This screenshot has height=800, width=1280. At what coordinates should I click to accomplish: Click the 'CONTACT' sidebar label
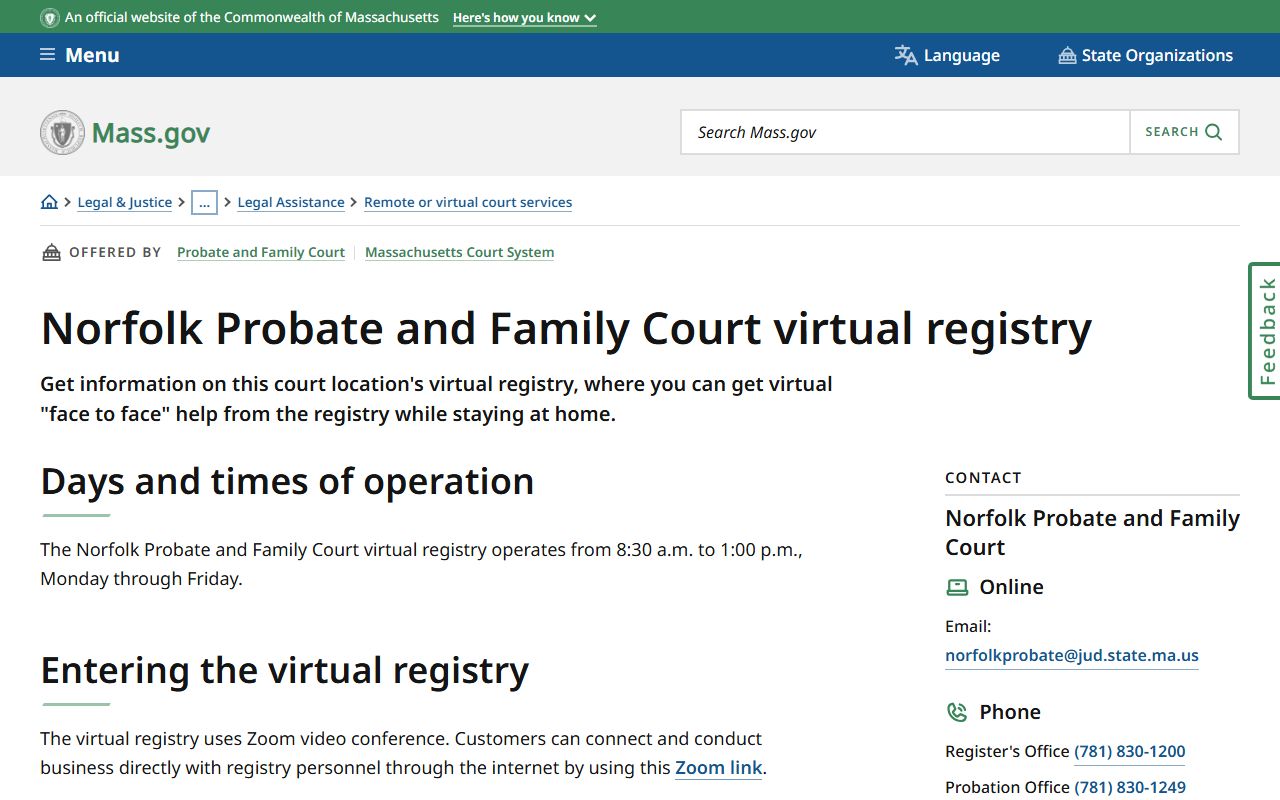[x=983, y=478]
